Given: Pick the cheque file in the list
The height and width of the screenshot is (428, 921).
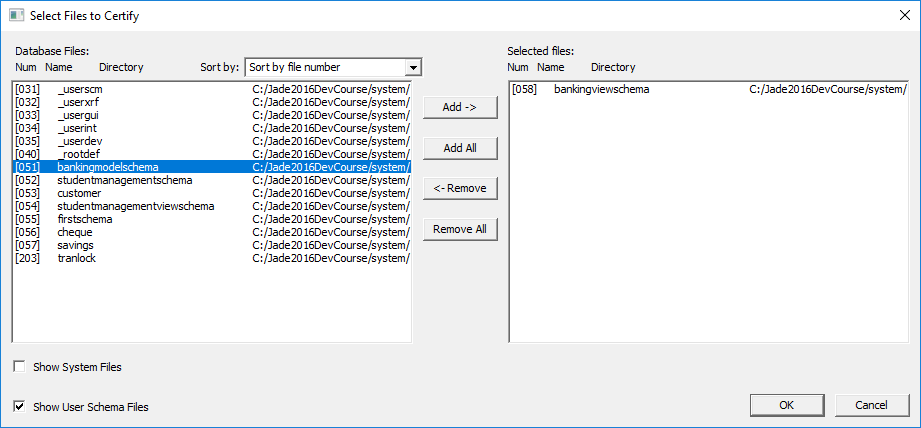Looking at the screenshot, I should (x=75, y=232).
